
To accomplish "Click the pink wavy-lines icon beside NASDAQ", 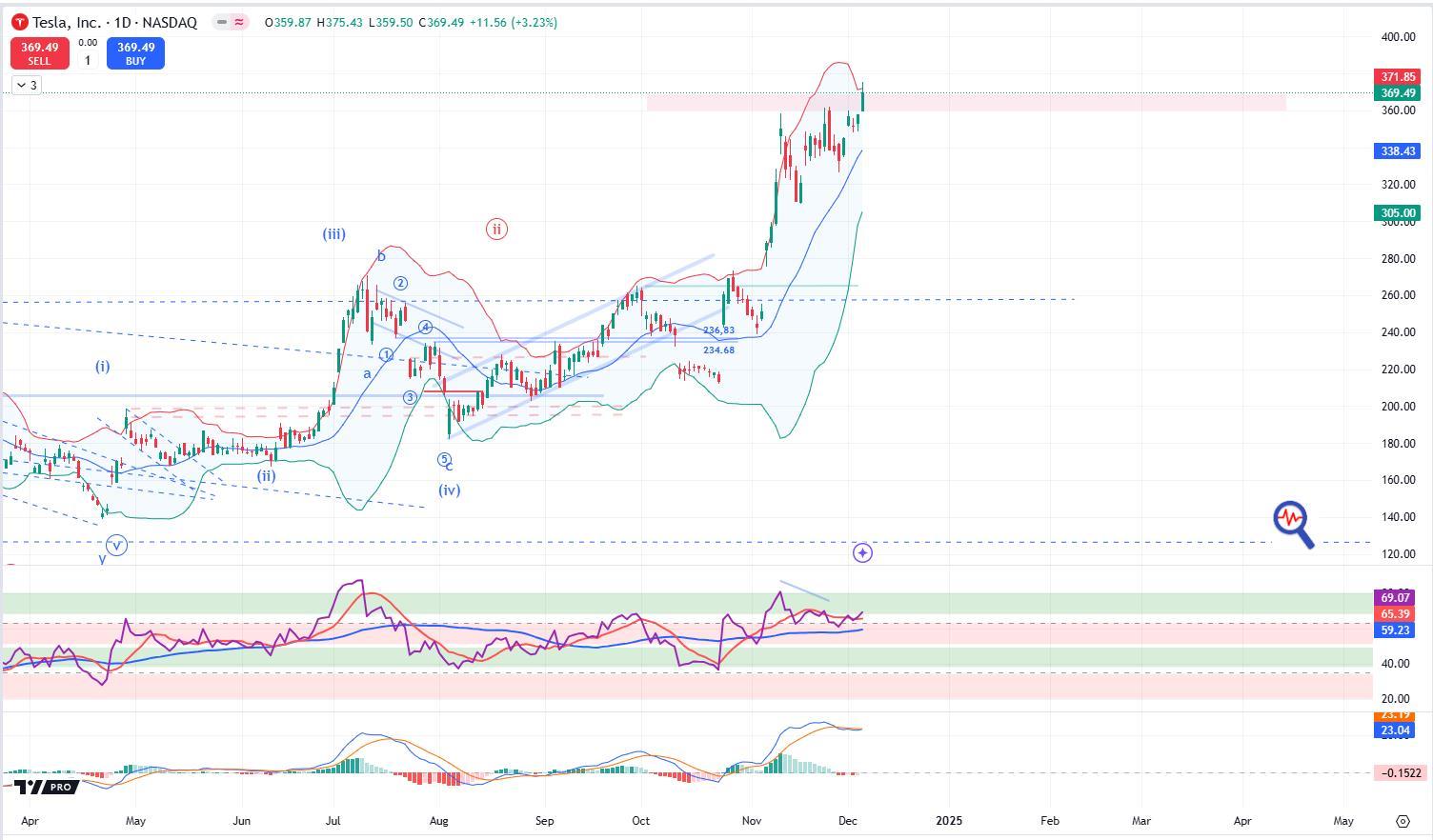I will click(239, 22).
